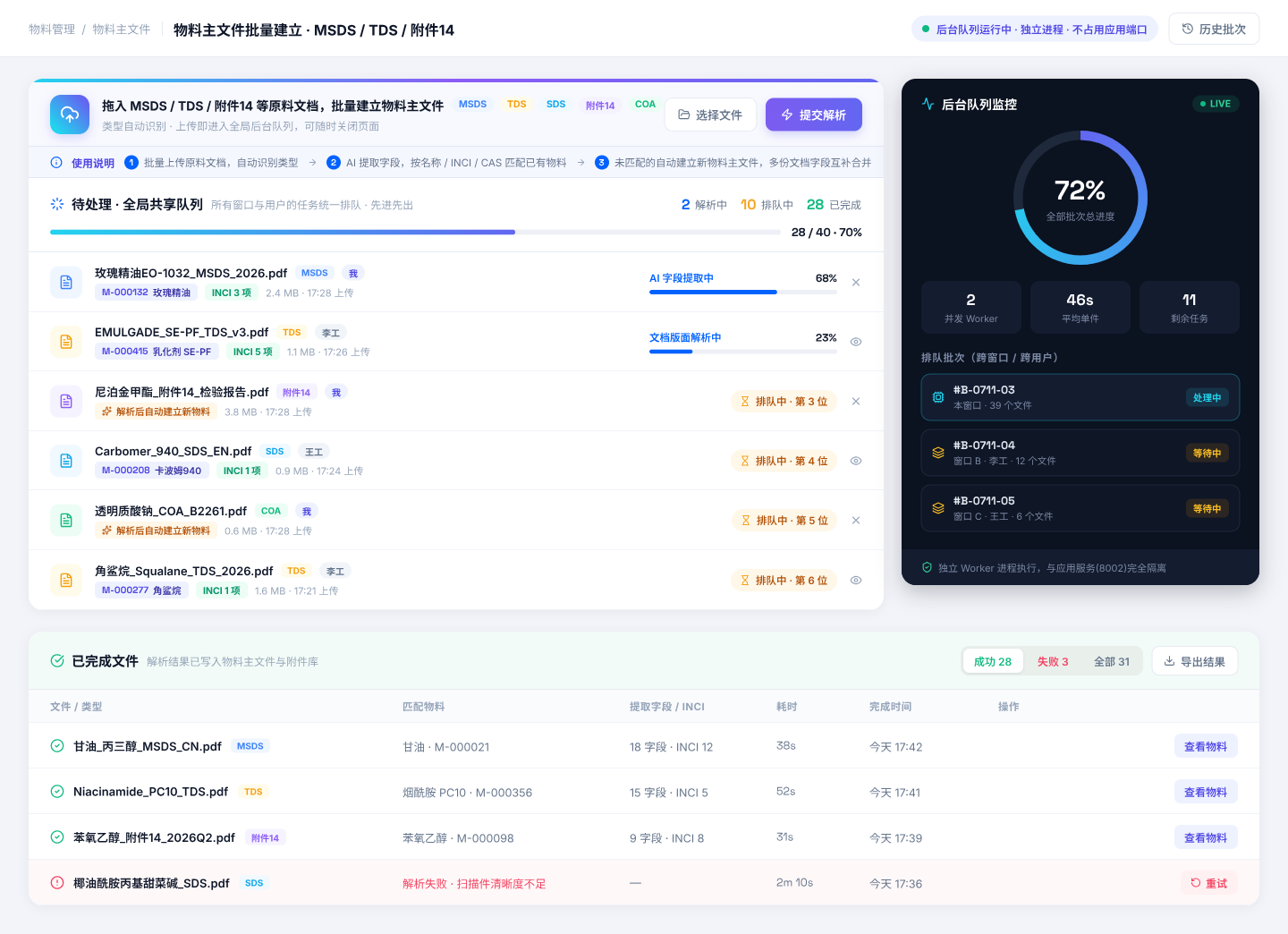Select batch card #B-0711-05
This screenshot has height=934, width=1288.
tap(1080, 508)
